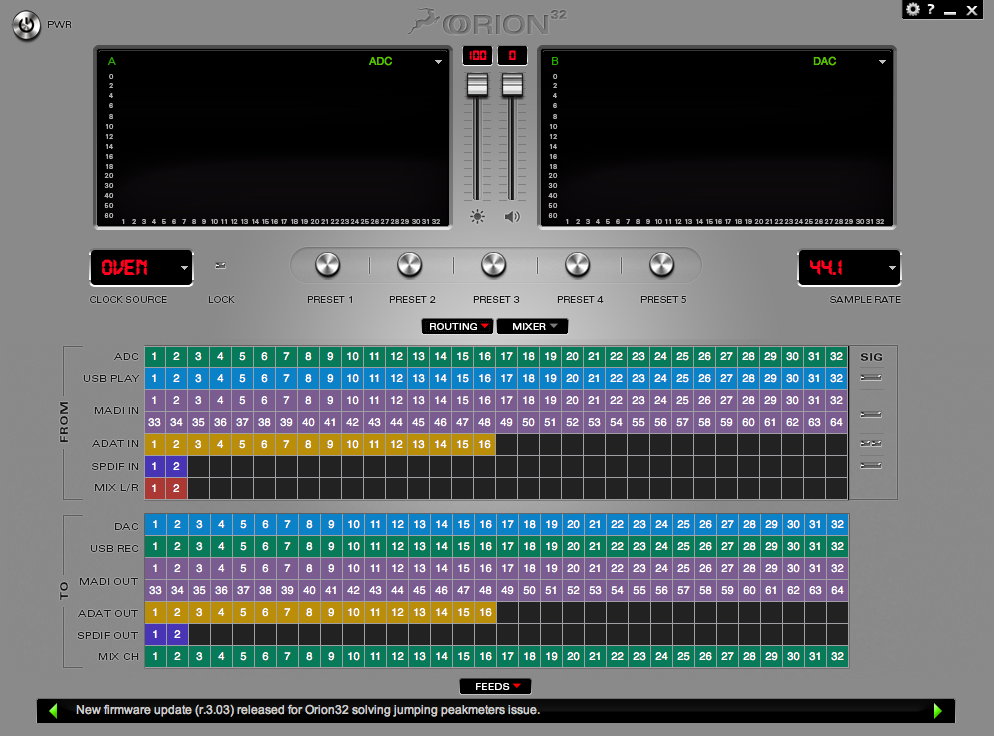Viewport: 994px width, 736px height.
Task: Select MIX CH destination channel 32
Action: pyautogui.click(x=837, y=656)
